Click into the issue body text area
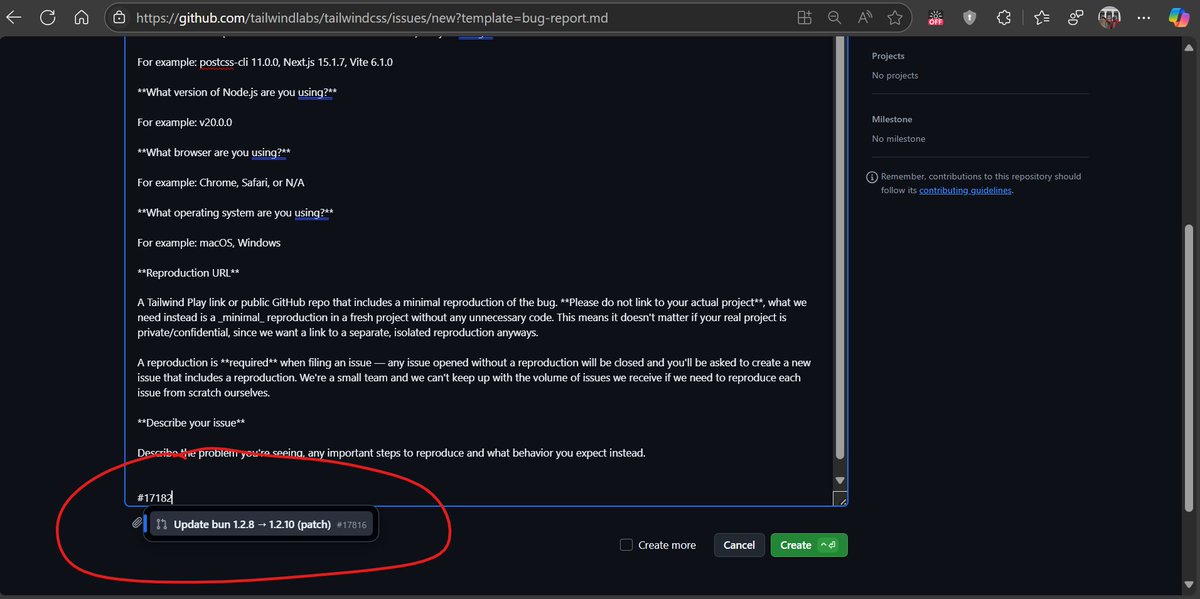This screenshot has width=1200, height=599. [x=479, y=270]
